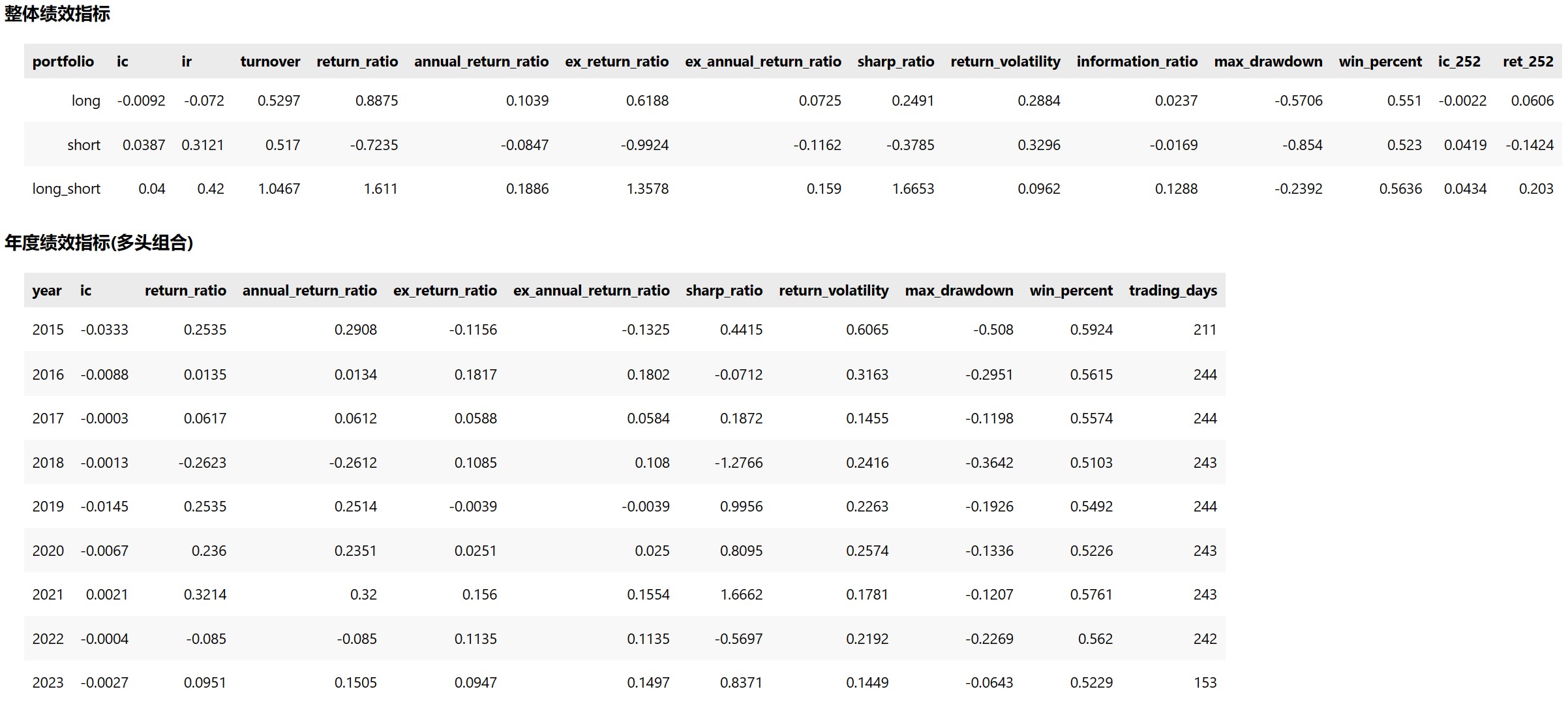This screenshot has width=1568, height=702.
Task: Click the 2023 year cell
Action: (48, 682)
